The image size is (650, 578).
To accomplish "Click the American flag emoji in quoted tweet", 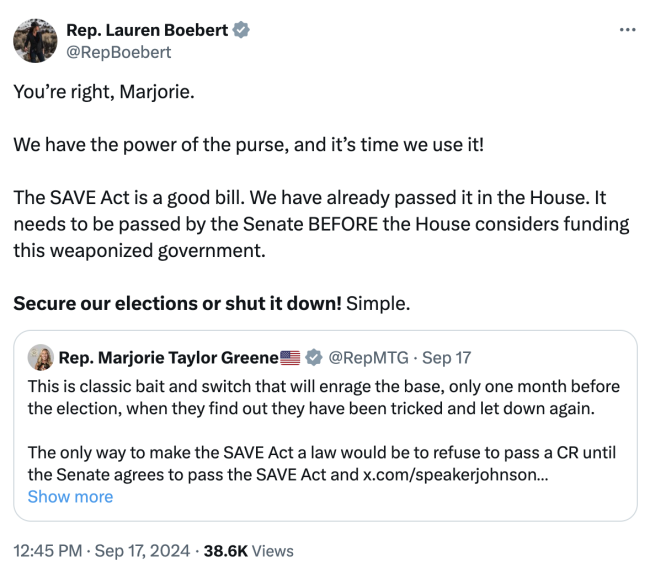I will click(x=291, y=357).
